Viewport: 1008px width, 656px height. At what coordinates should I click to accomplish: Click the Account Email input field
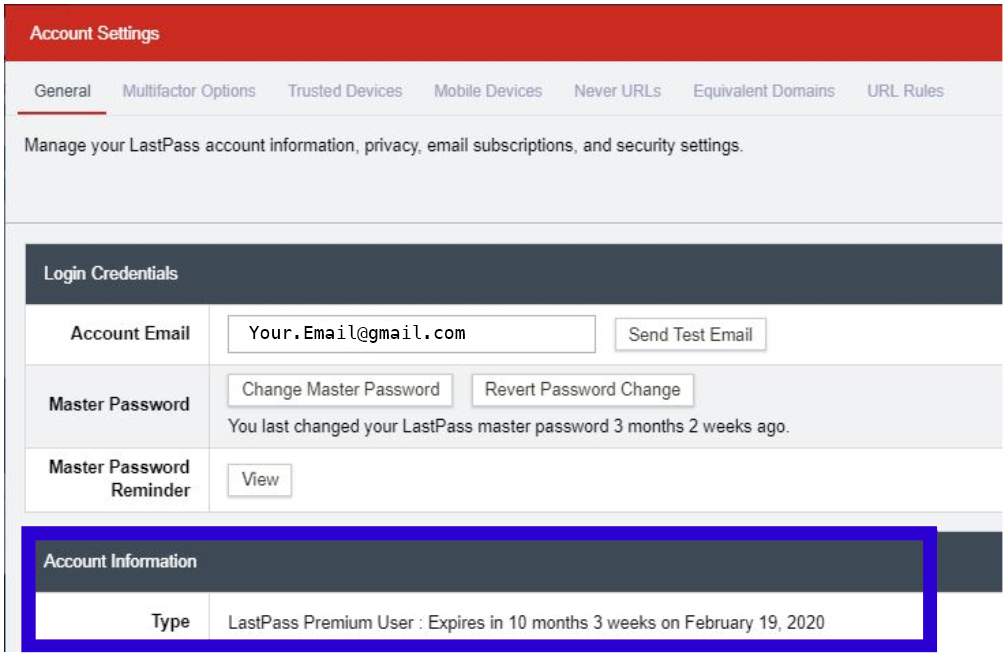pyautogui.click(x=411, y=334)
